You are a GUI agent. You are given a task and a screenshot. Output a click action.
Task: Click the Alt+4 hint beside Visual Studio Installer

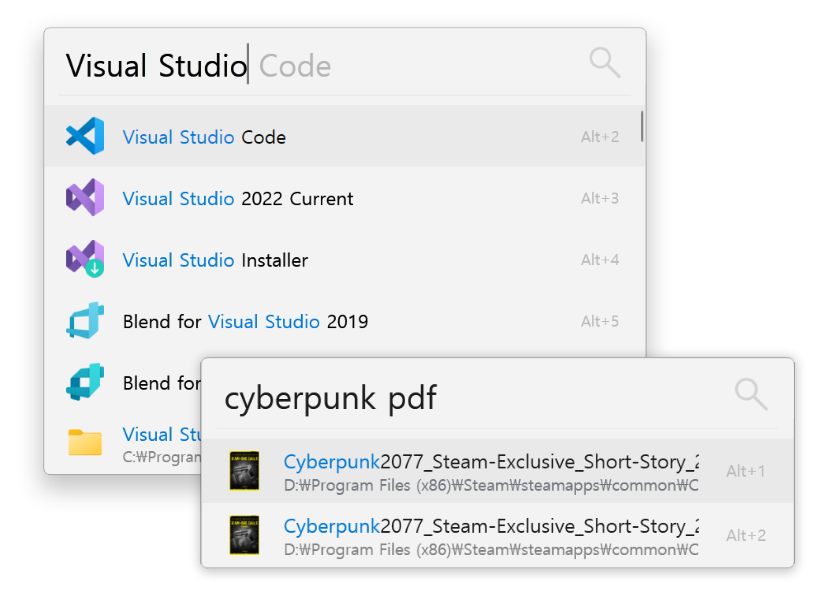coord(600,260)
